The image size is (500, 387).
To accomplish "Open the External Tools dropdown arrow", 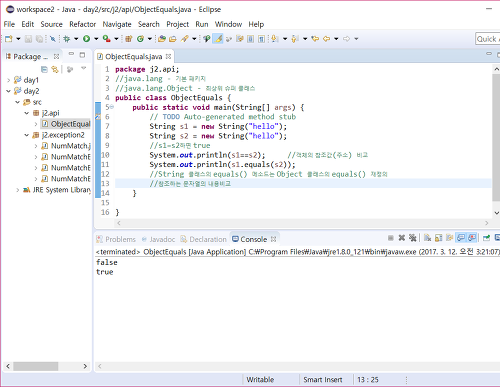I will pos(116,39).
